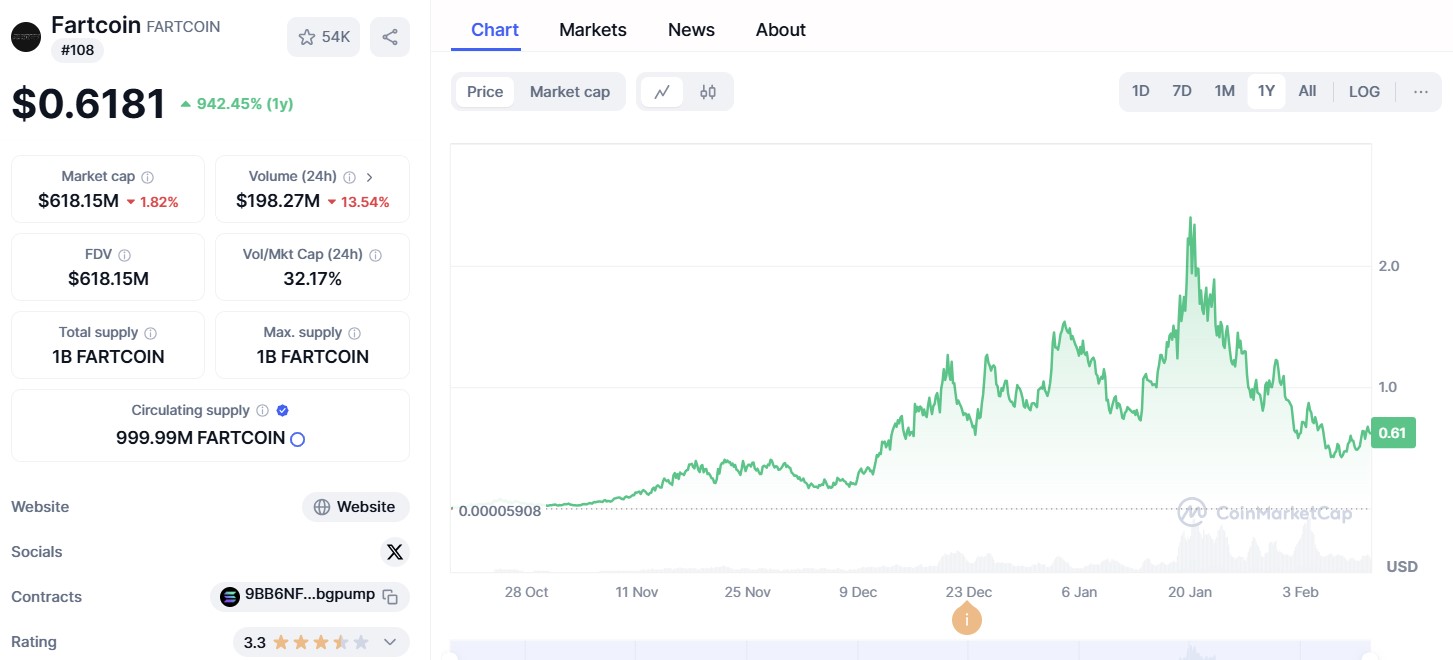1453x660 pixels.
Task: Switch to the Markets tab
Action: (x=592, y=29)
